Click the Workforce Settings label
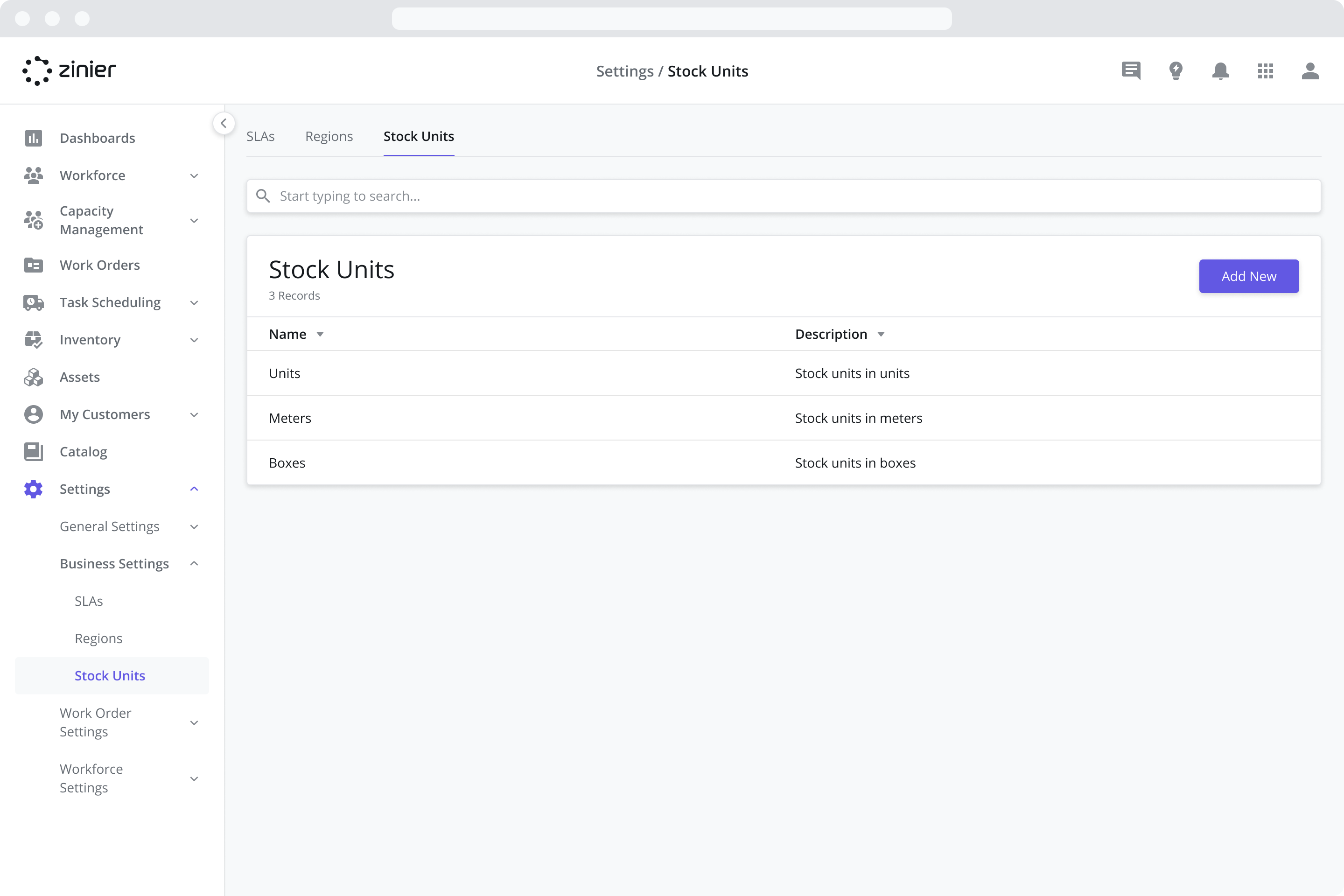1344x896 pixels. click(x=91, y=778)
